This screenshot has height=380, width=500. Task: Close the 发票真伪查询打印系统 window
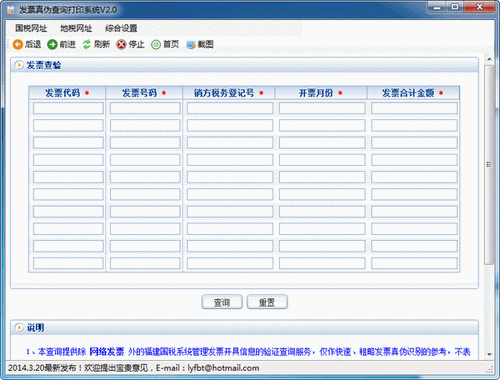pos(479,7)
